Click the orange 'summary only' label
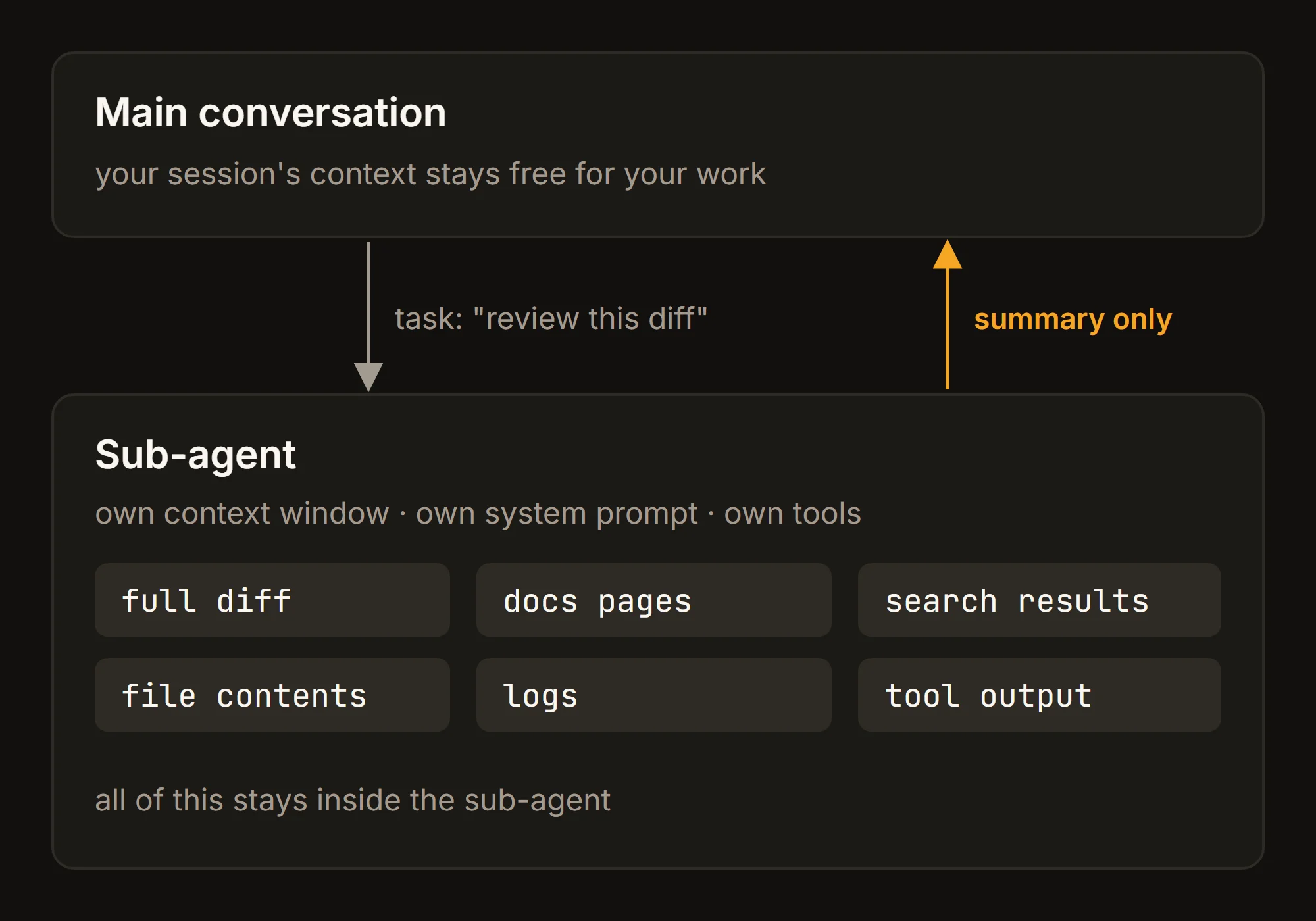Screen dimensions: 1316x921 pos(1073,320)
